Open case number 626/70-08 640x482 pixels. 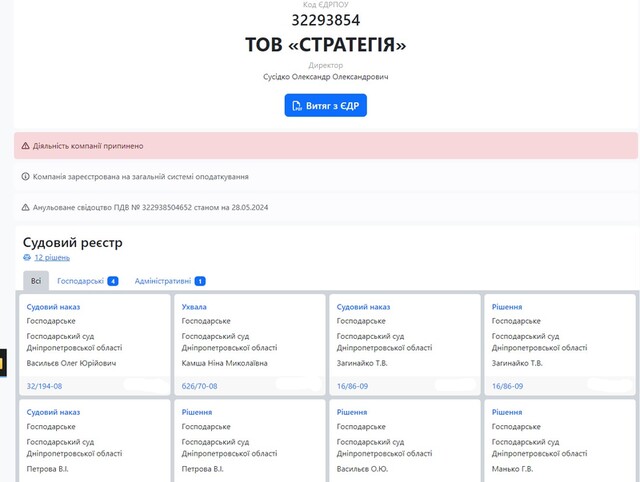[x=201, y=385]
